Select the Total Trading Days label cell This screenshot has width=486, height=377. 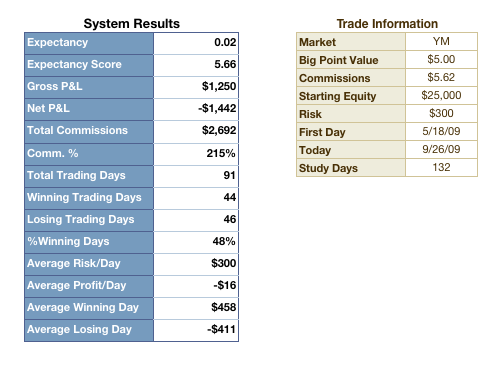89,176
